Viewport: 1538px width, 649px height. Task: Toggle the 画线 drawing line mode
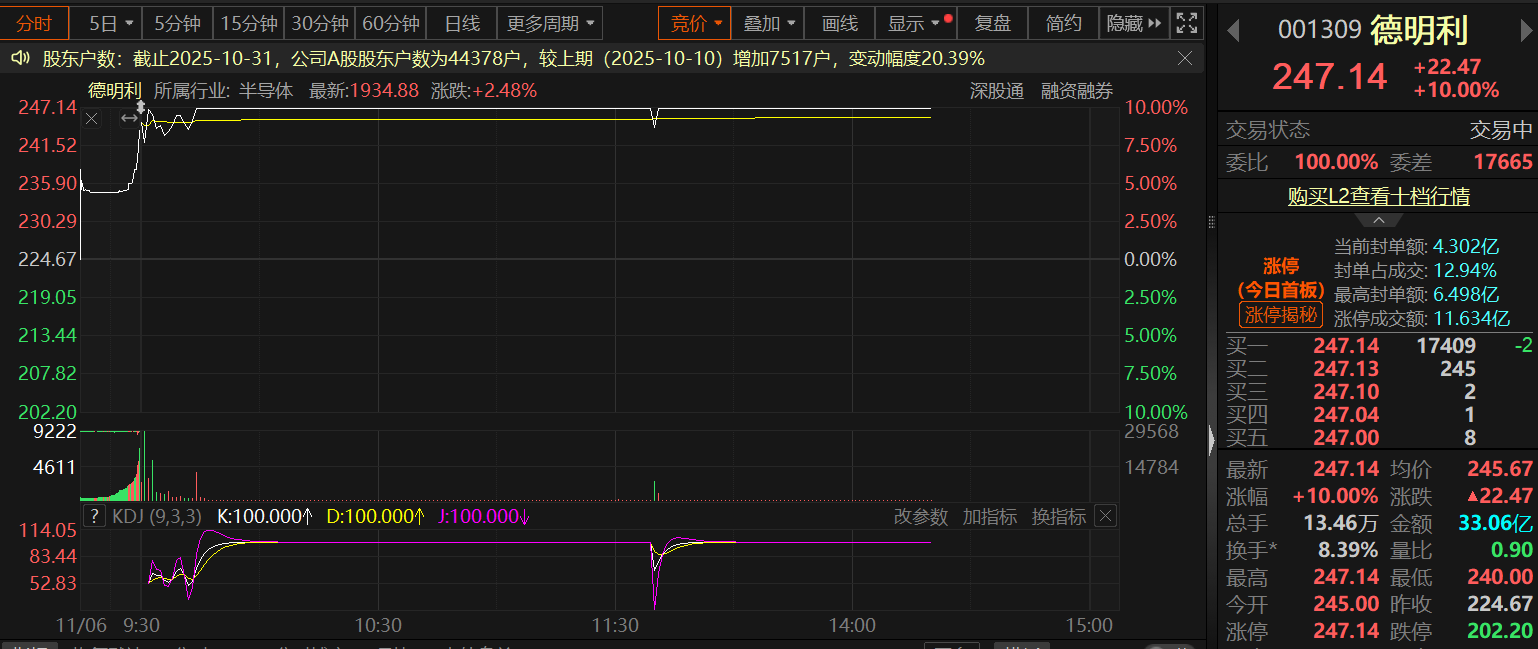[x=839, y=23]
